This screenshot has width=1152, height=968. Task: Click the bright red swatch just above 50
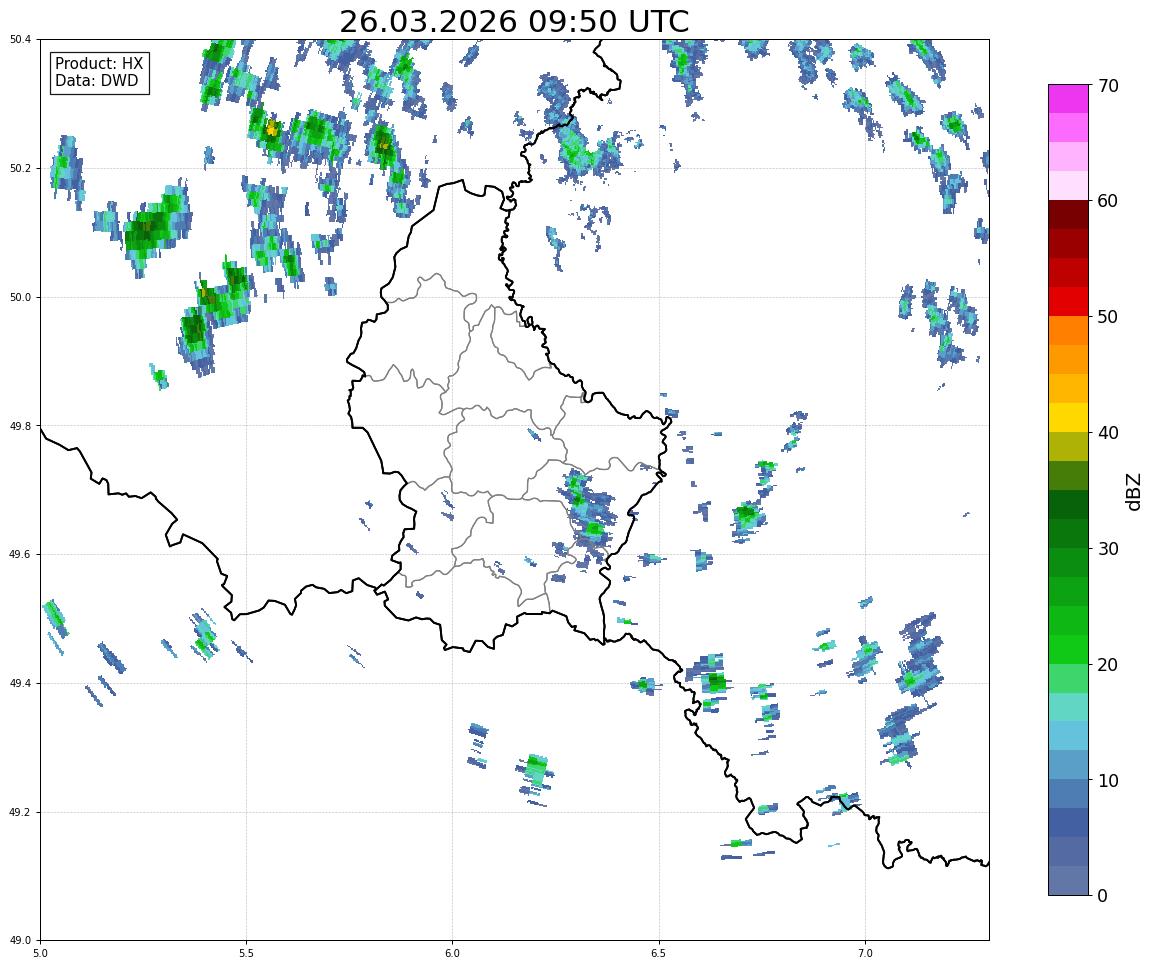point(1068,301)
